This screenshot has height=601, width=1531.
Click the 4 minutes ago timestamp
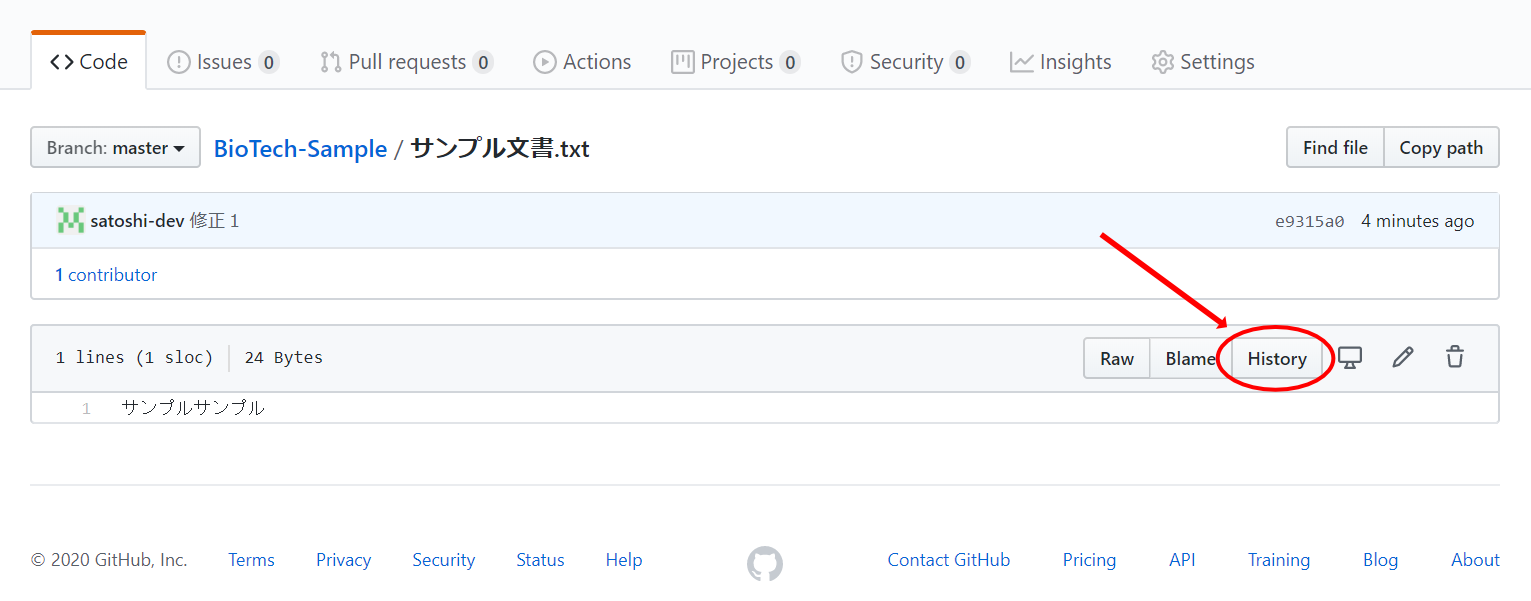pos(1417,221)
